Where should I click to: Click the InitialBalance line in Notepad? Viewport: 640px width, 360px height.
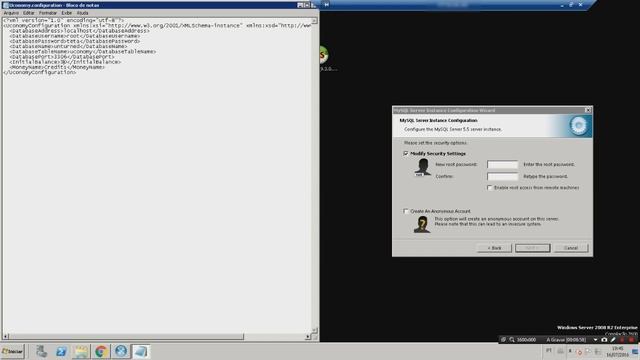click(x=65, y=62)
